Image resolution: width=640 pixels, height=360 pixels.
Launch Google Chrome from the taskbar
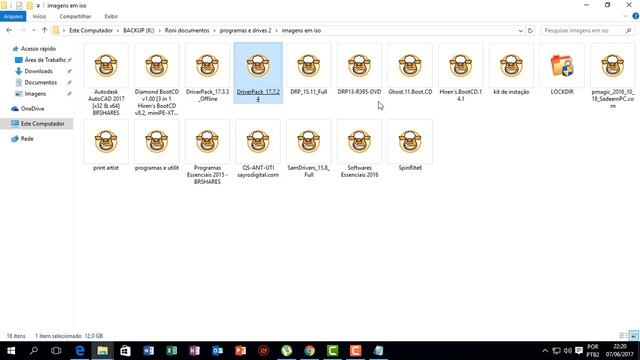[x=309, y=351]
